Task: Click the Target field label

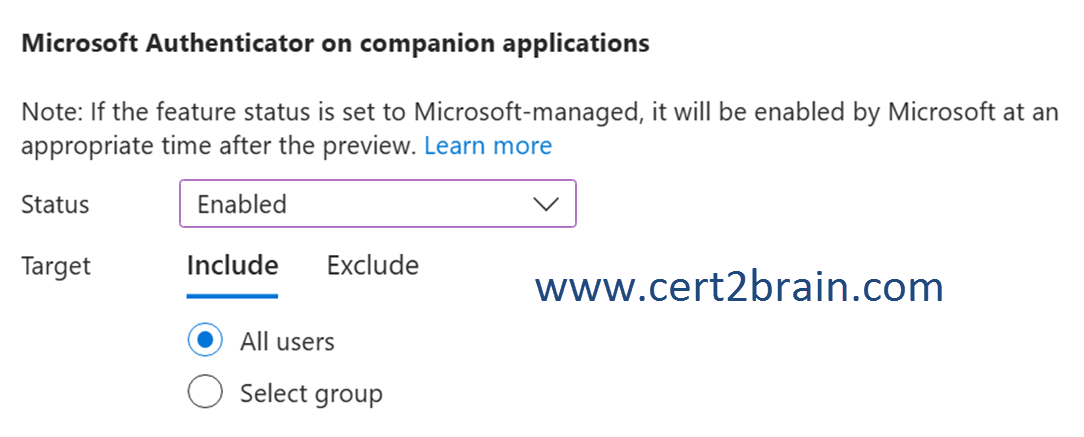Action: point(56,267)
